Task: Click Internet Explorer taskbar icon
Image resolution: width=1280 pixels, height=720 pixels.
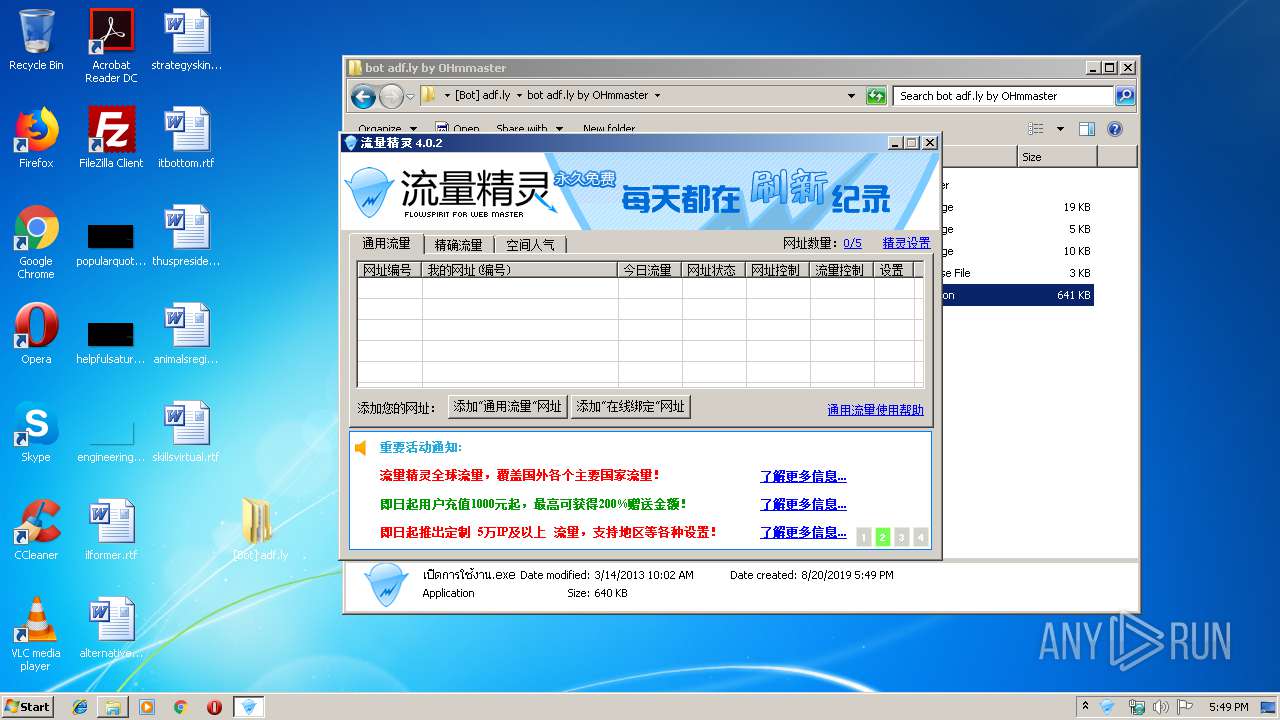Action: [x=80, y=707]
